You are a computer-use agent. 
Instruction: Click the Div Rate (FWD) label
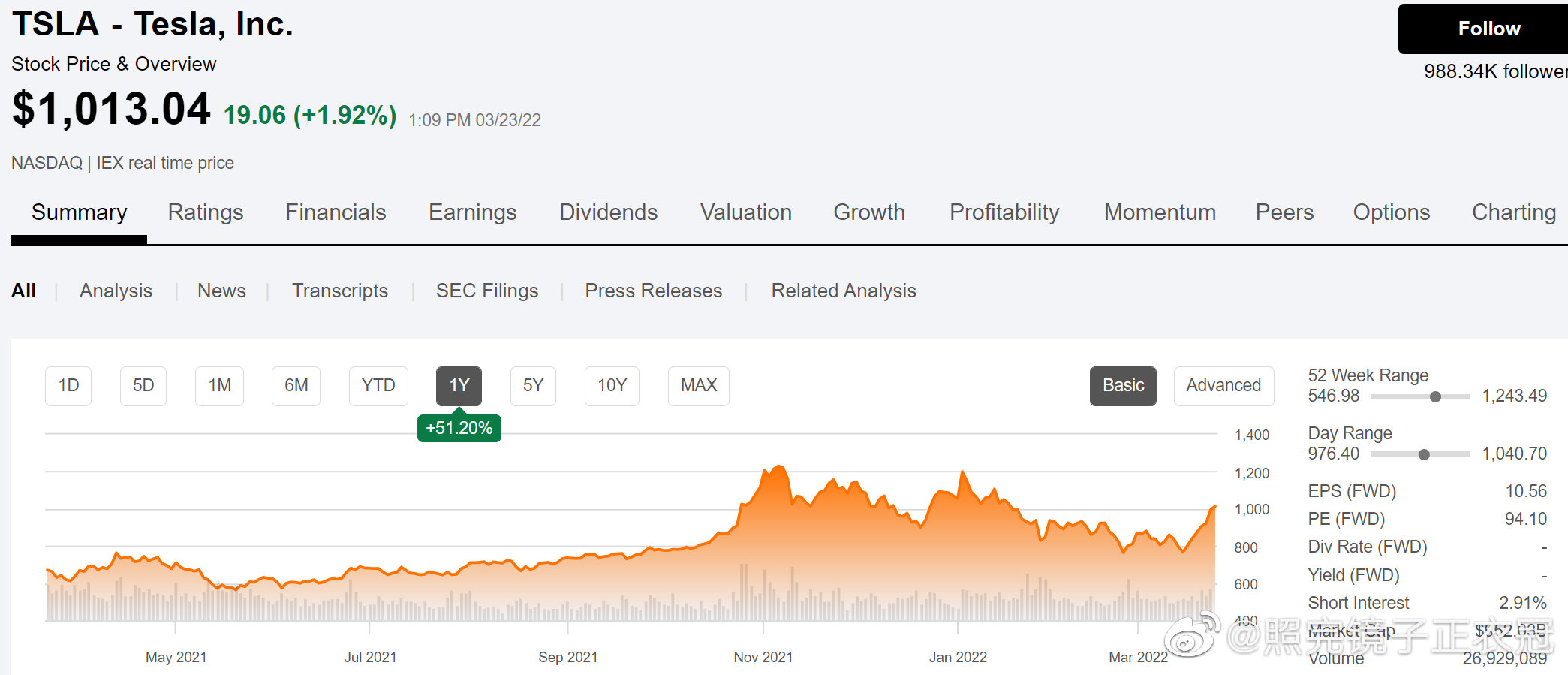pyautogui.click(x=1368, y=547)
